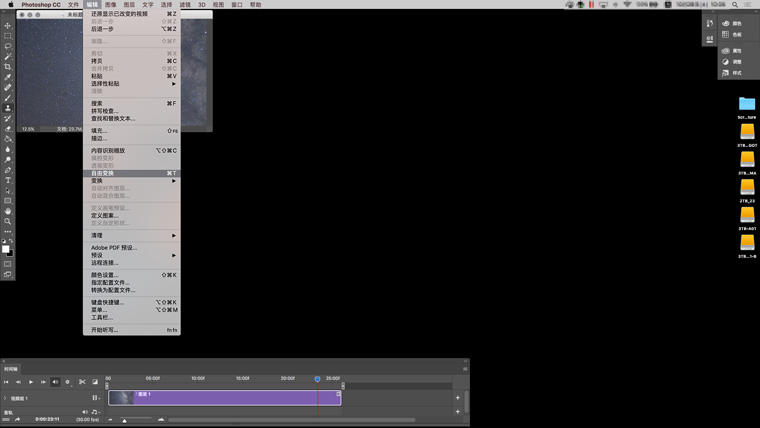The width and height of the screenshot is (760, 428).
Task: Expand the 视频组 1 track
Action: [5, 398]
